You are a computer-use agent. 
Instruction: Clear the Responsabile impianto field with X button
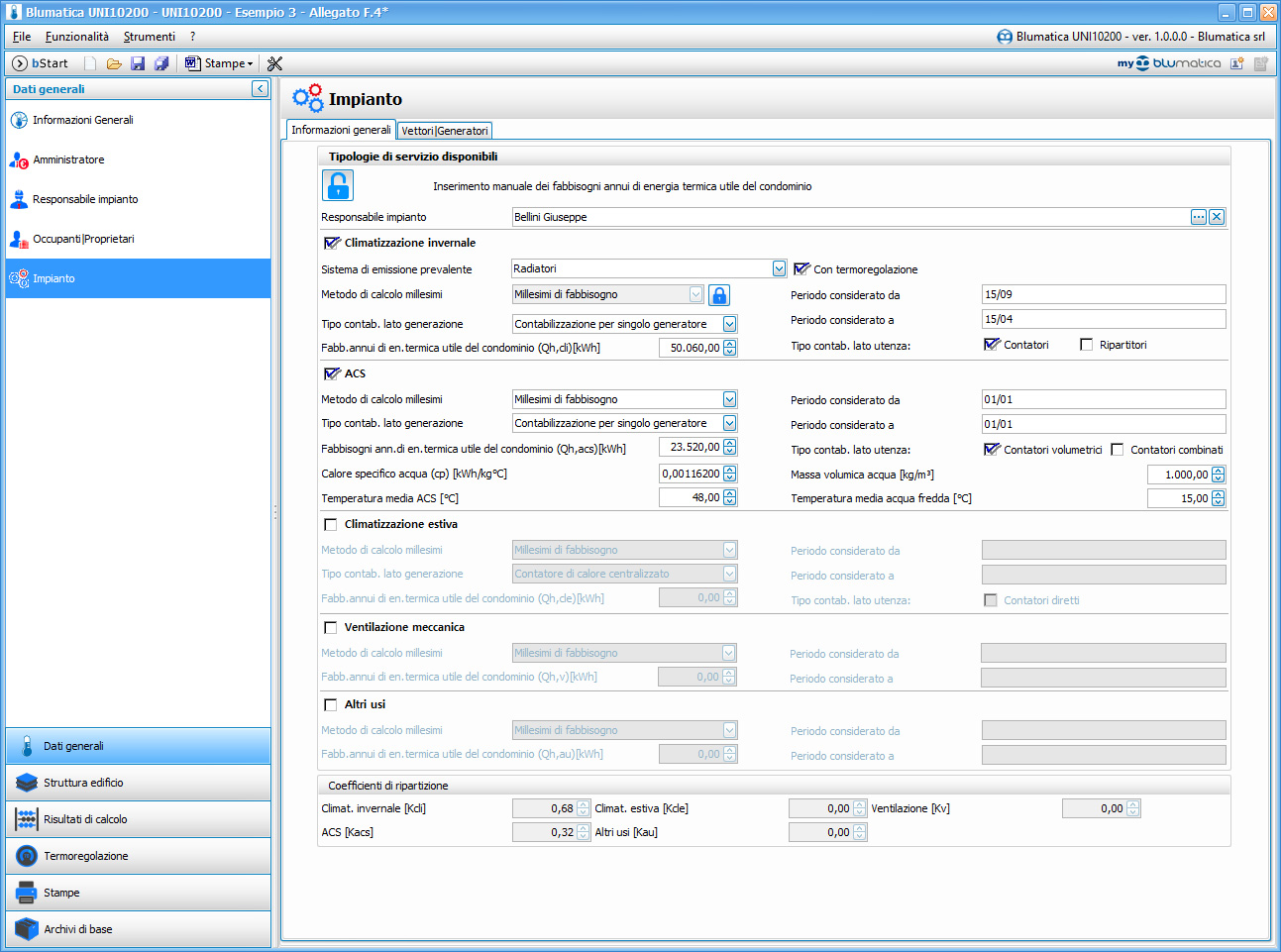tap(1217, 217)
